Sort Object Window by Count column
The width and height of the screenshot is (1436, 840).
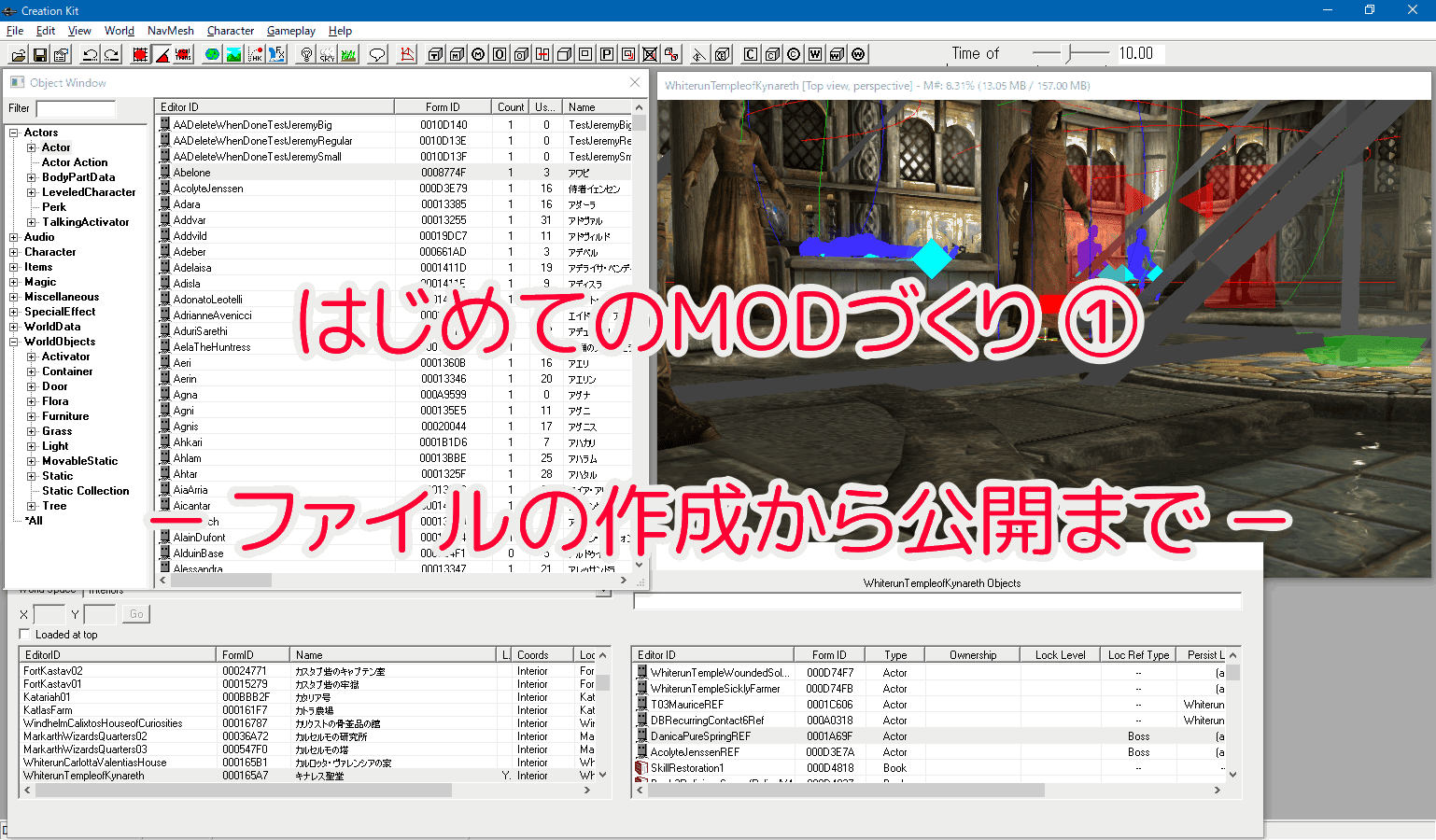(x=511, y=107)
